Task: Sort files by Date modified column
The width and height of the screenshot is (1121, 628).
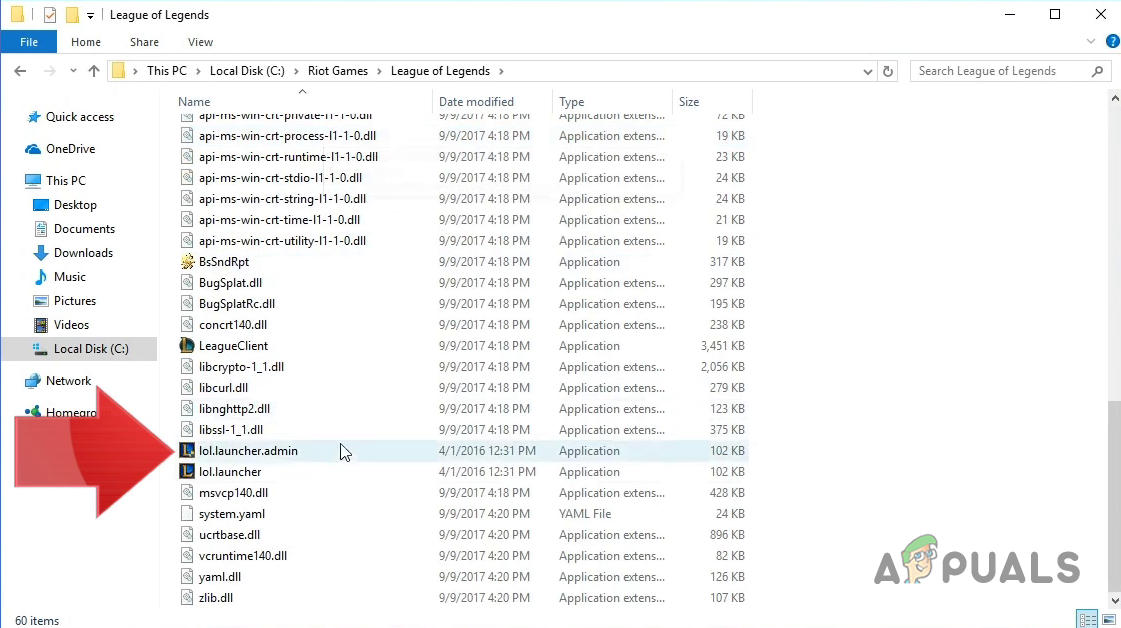Action: (x=476, y=102)
